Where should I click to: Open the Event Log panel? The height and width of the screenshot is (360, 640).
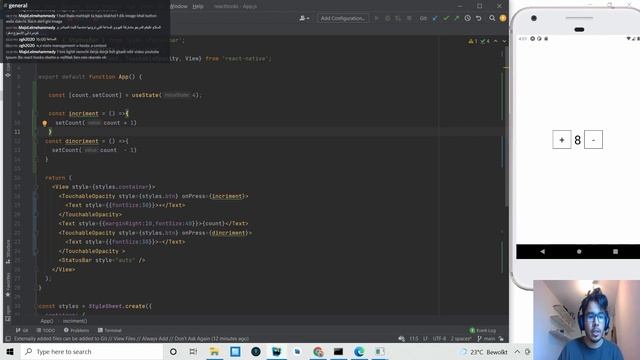point(483,330)
